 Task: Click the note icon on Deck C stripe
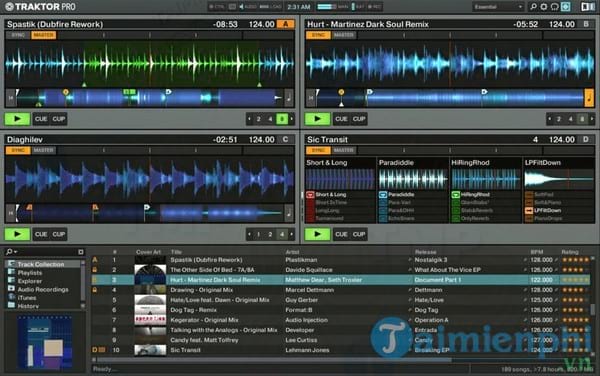(289, 213)
